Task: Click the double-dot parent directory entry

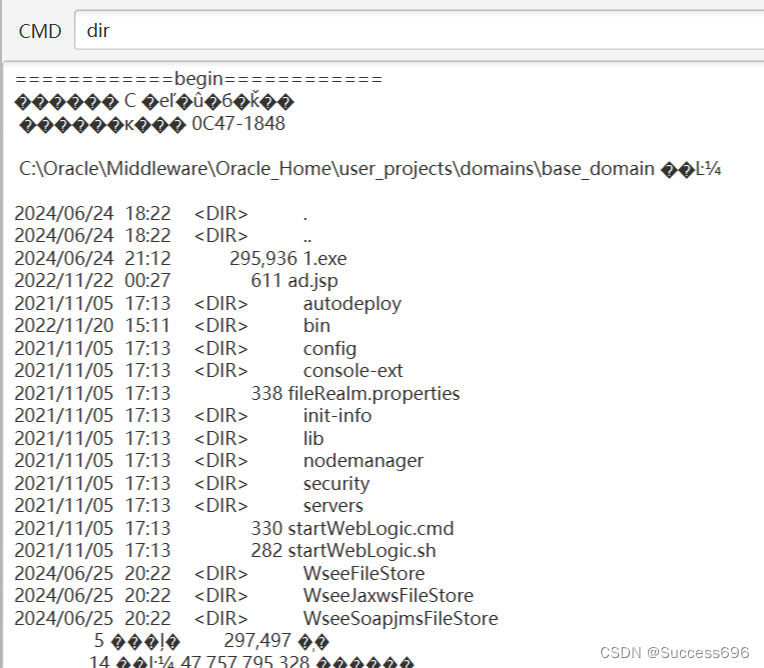Action: pyautogui.click(x=307, y=240)
